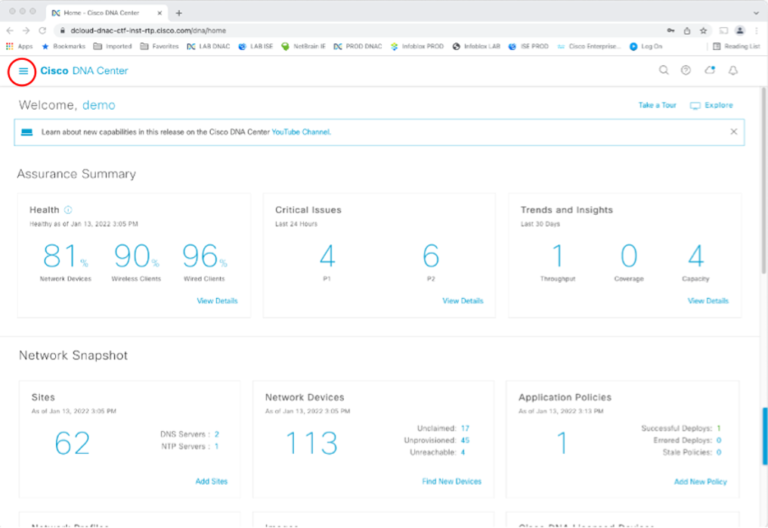768x528 pixels.
Task: View Details in Critical Issues card
Action: [463, 301]
